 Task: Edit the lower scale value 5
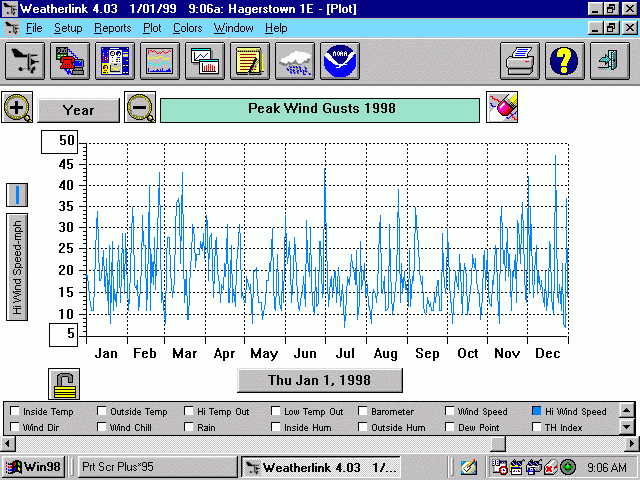coord(64,335)
